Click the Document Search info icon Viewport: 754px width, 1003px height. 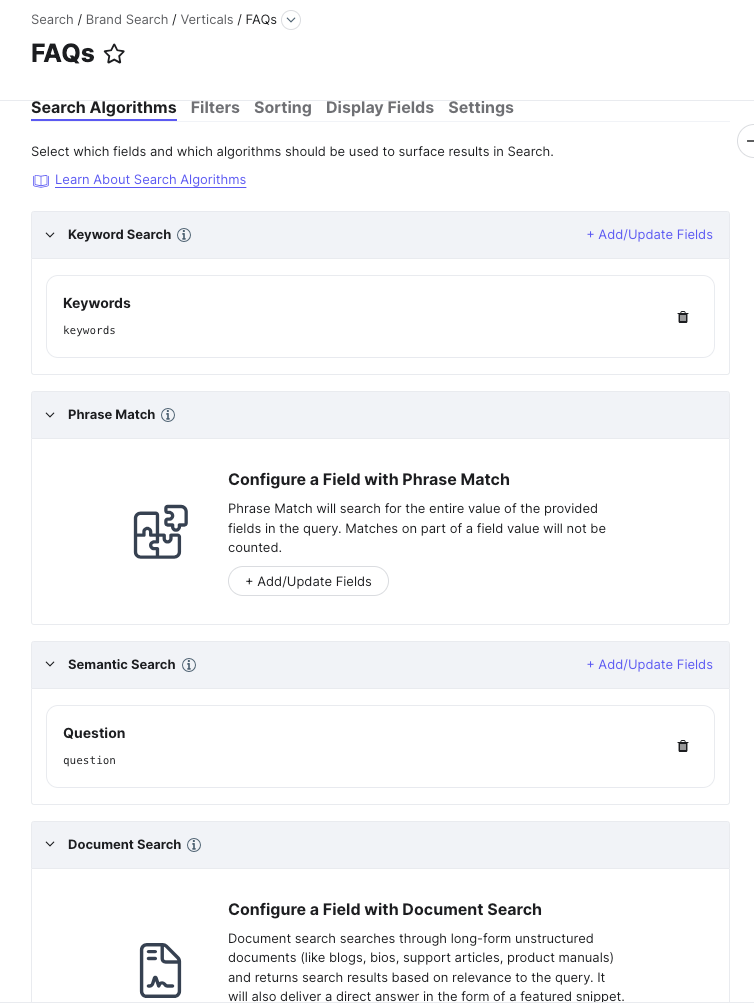194,844
